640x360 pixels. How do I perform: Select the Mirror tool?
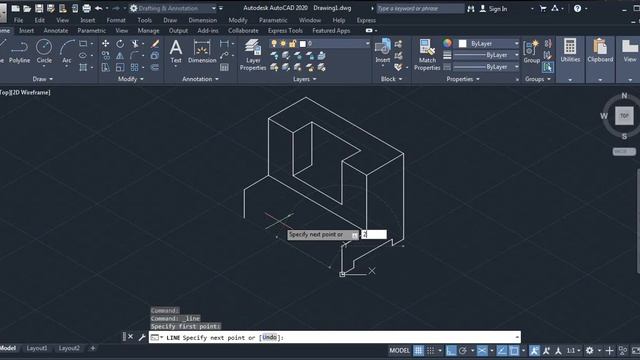click(120, 56)
